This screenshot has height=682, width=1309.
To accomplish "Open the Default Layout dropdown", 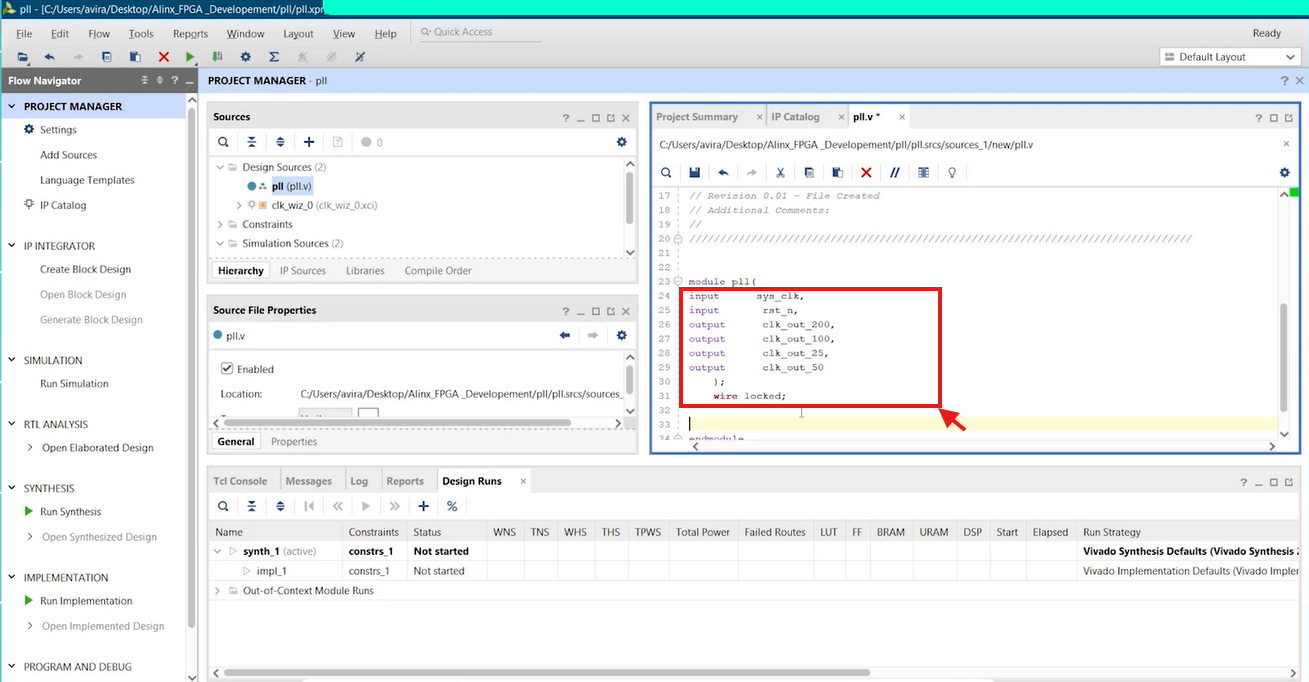I will tap(1229, 57).
